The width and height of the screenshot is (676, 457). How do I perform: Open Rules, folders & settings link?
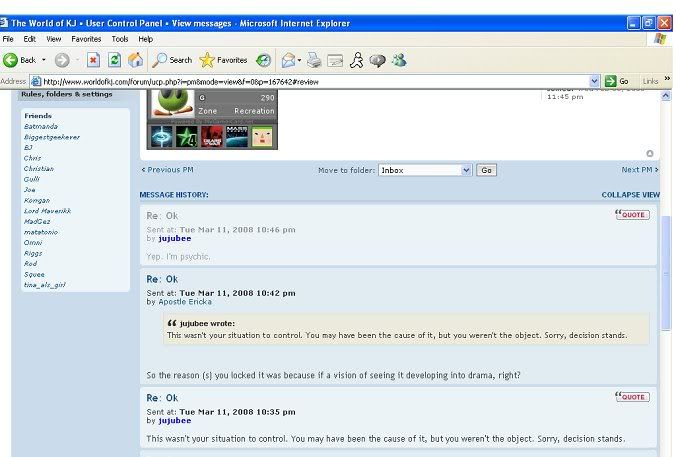67,94
